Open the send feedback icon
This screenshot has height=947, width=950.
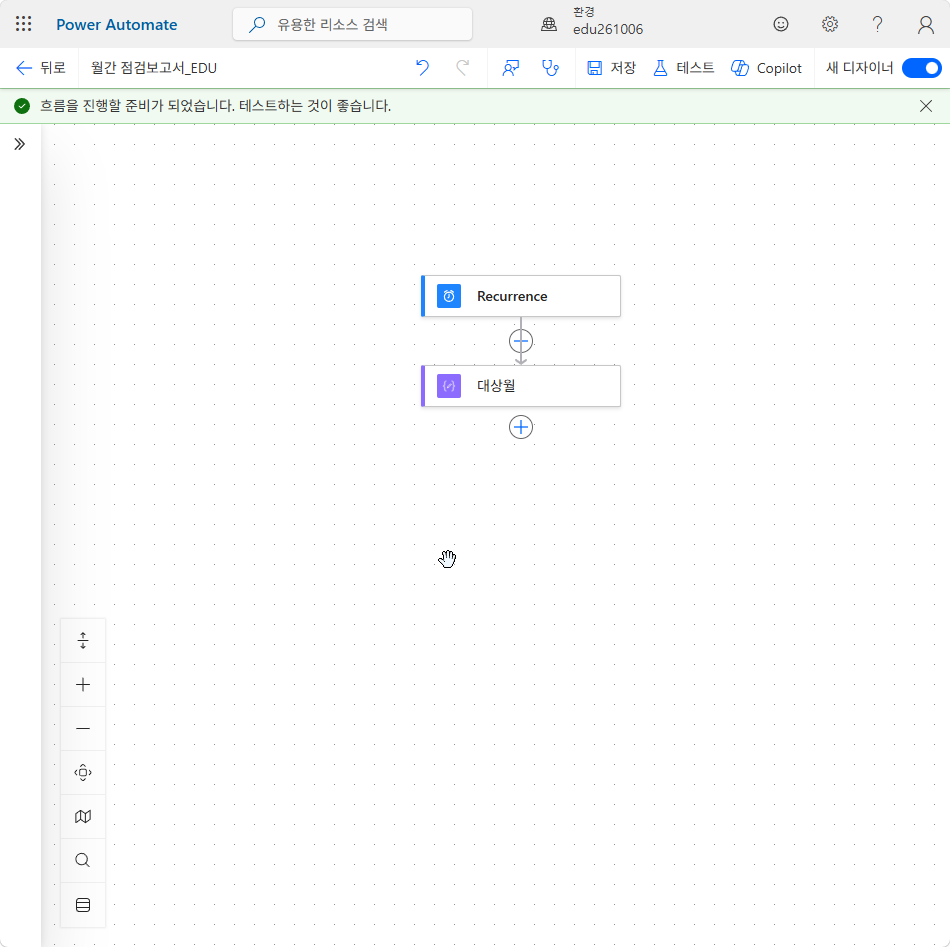click(511, 68)
